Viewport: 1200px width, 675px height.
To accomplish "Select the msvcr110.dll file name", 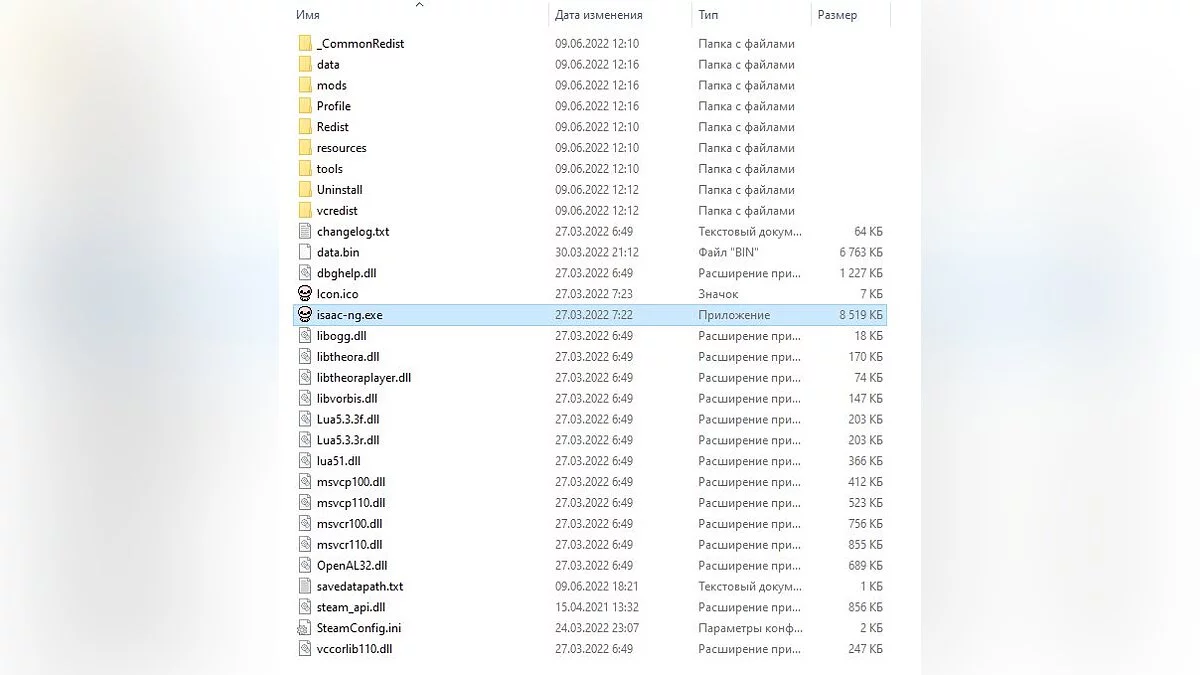I will (350, 545).
